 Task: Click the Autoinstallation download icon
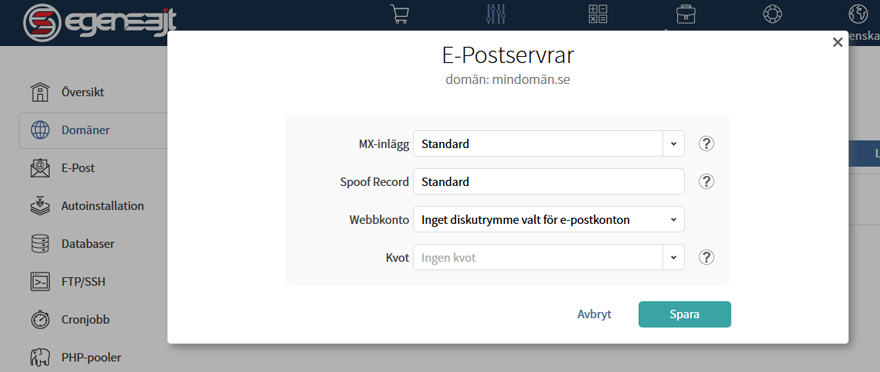[x=40, y=206]
